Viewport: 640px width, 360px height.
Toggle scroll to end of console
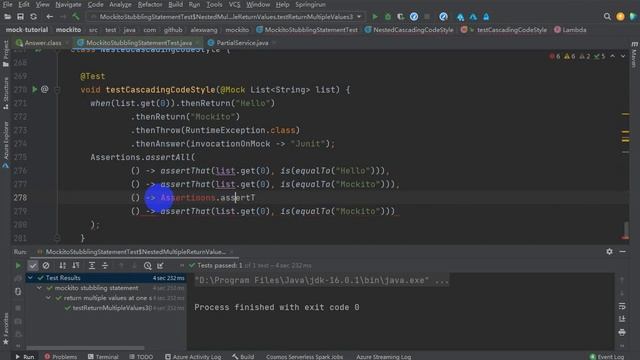622,319
